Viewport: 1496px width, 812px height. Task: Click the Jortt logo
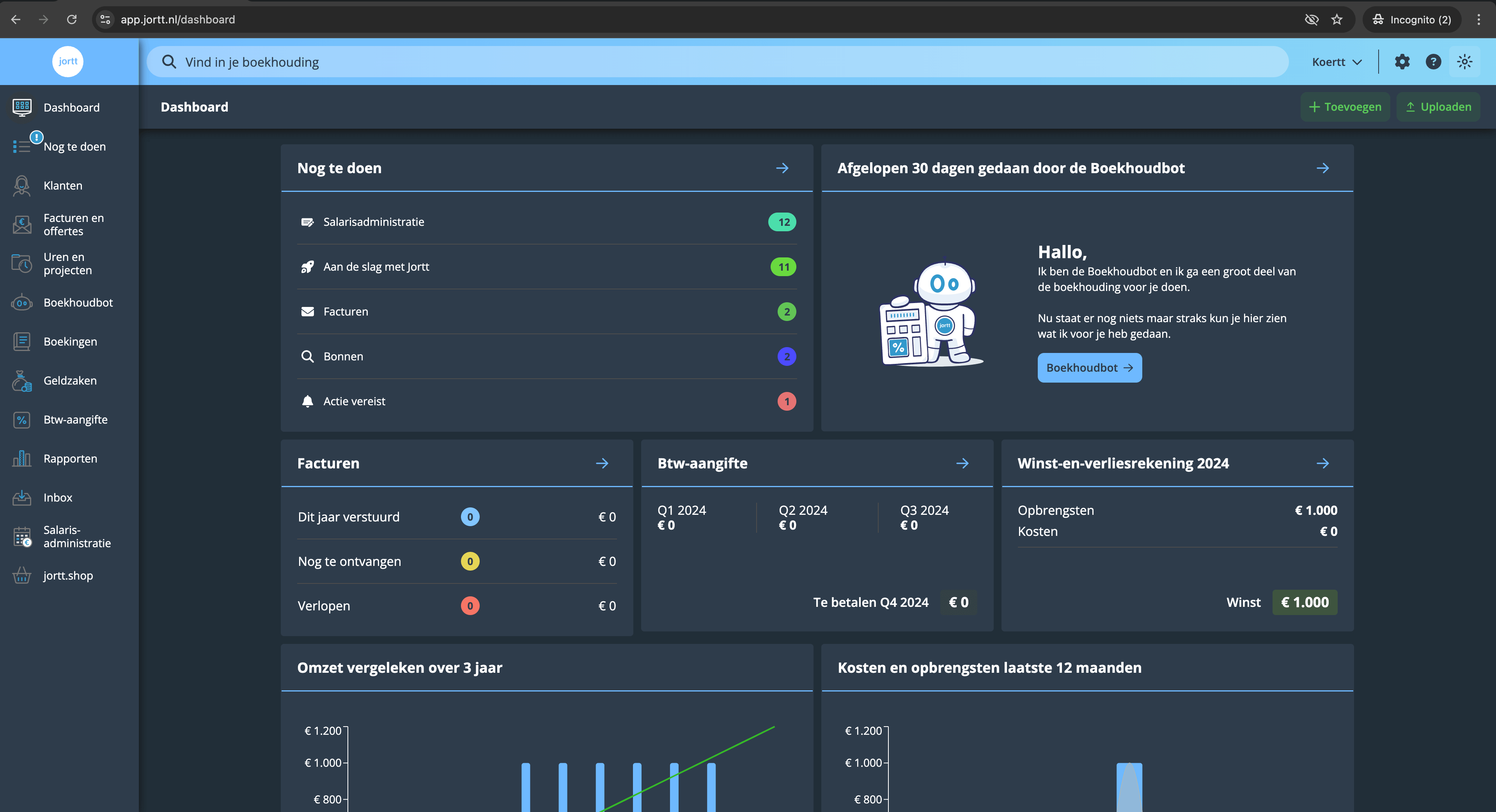[x=68, y=62]
